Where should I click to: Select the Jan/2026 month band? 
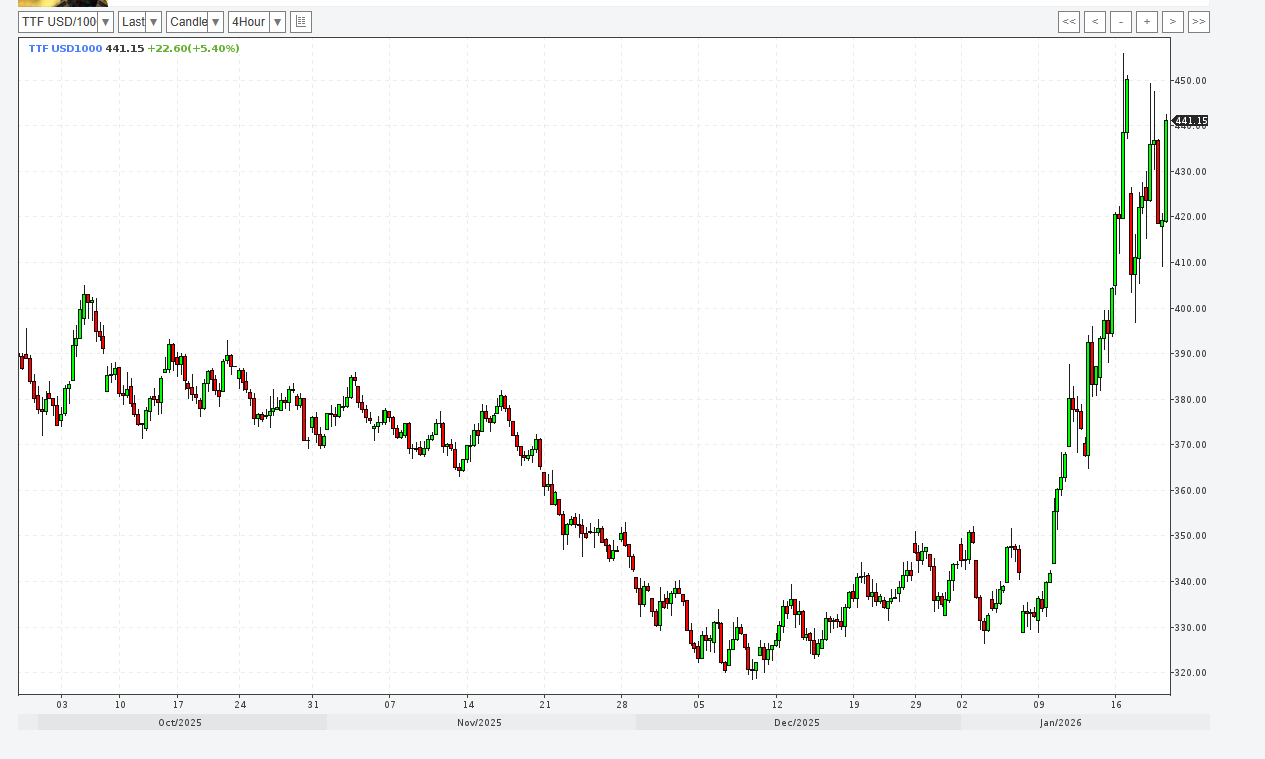(1060, 722)
